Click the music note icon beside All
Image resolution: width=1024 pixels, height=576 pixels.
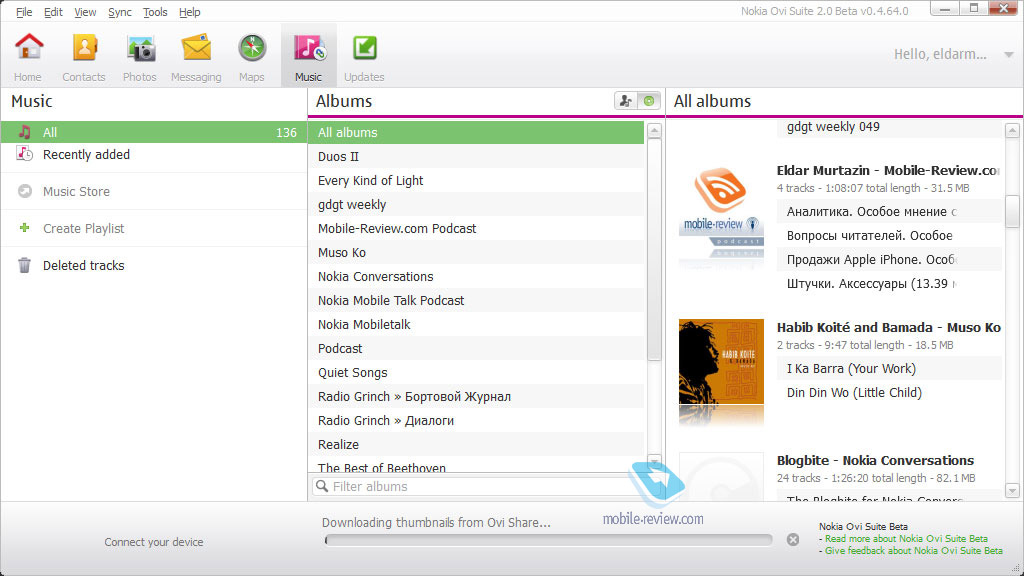point(25,132)
